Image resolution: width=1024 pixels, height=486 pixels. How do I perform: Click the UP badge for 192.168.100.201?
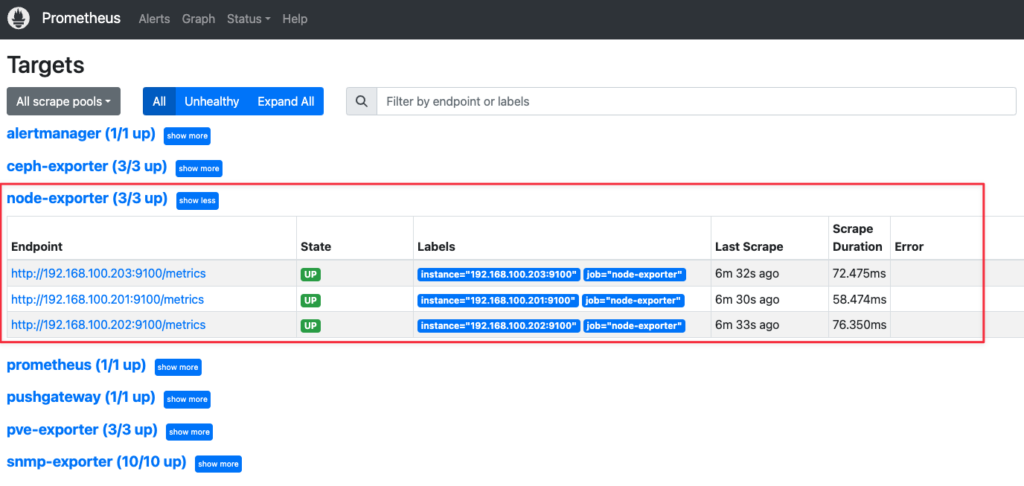pyautogui.click(x=310, y=300)
